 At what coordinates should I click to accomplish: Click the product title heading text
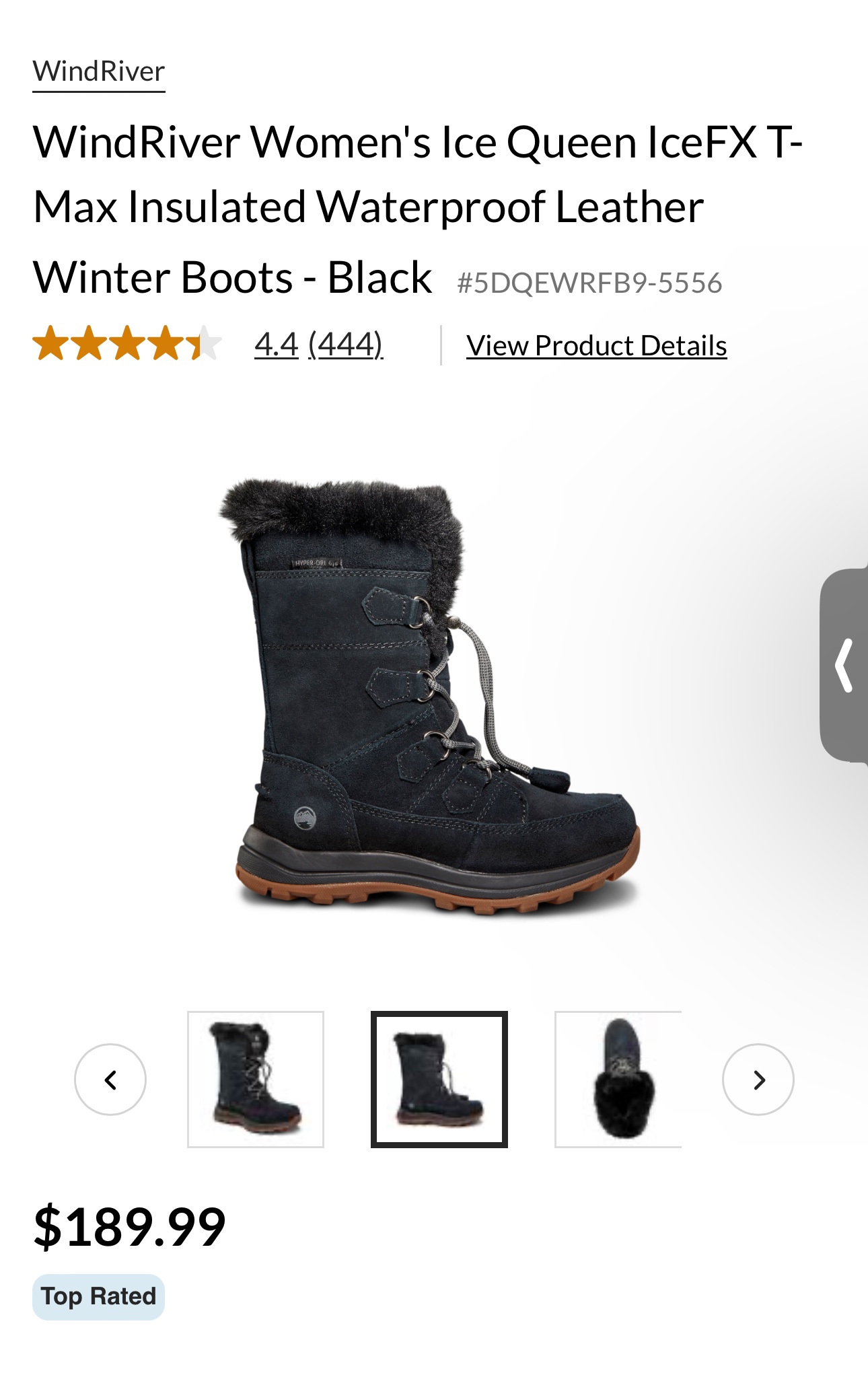[417, 209]
